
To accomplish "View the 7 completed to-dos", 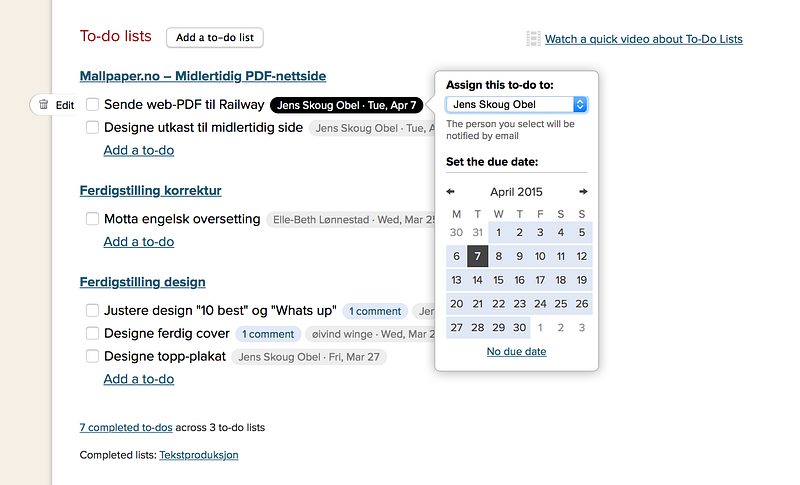I will tap(126, 427).
